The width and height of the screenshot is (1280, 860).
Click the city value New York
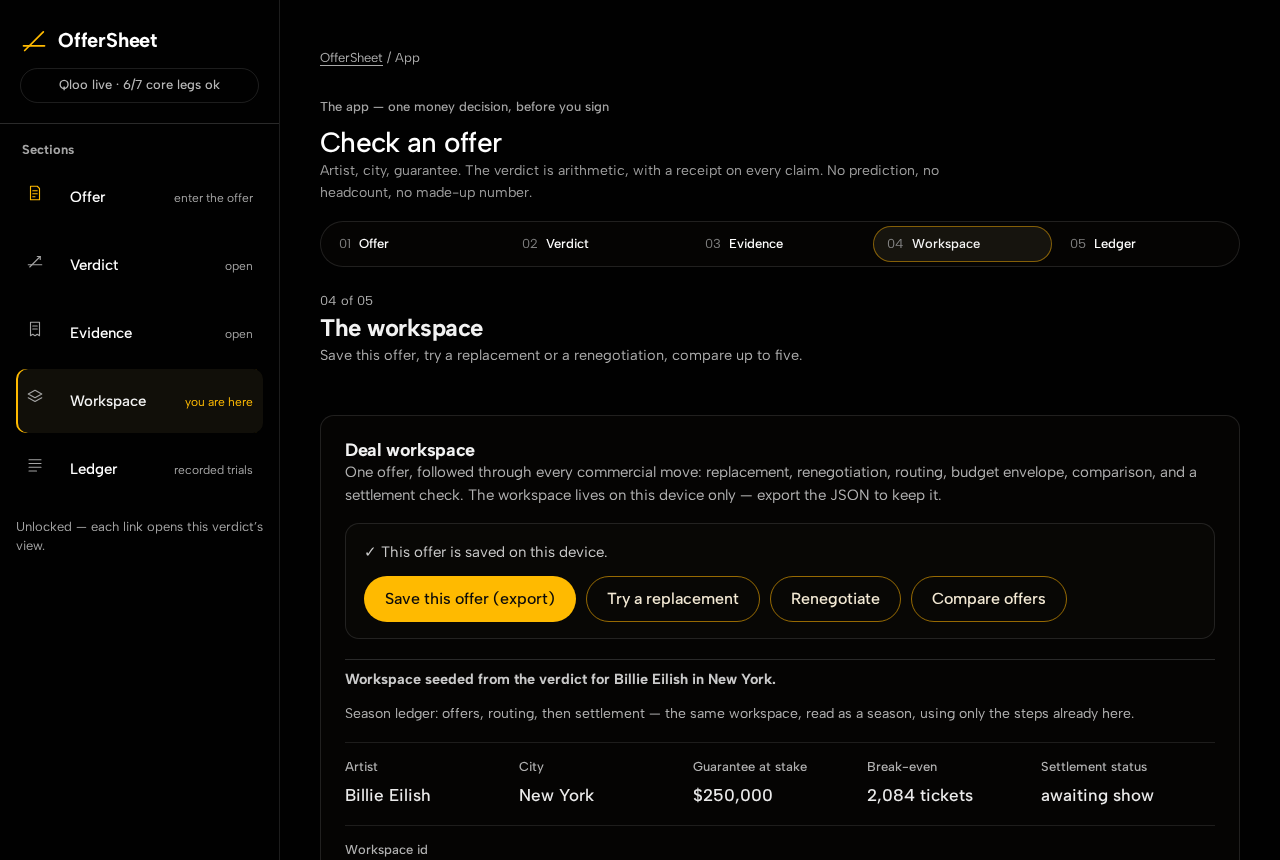556,796
